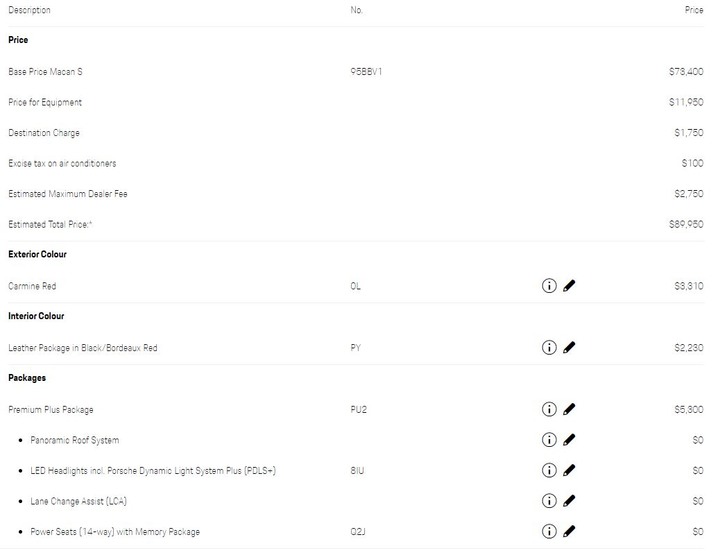Show info for Leather Package in Black/Bordeaux Red

click(549, 347)
